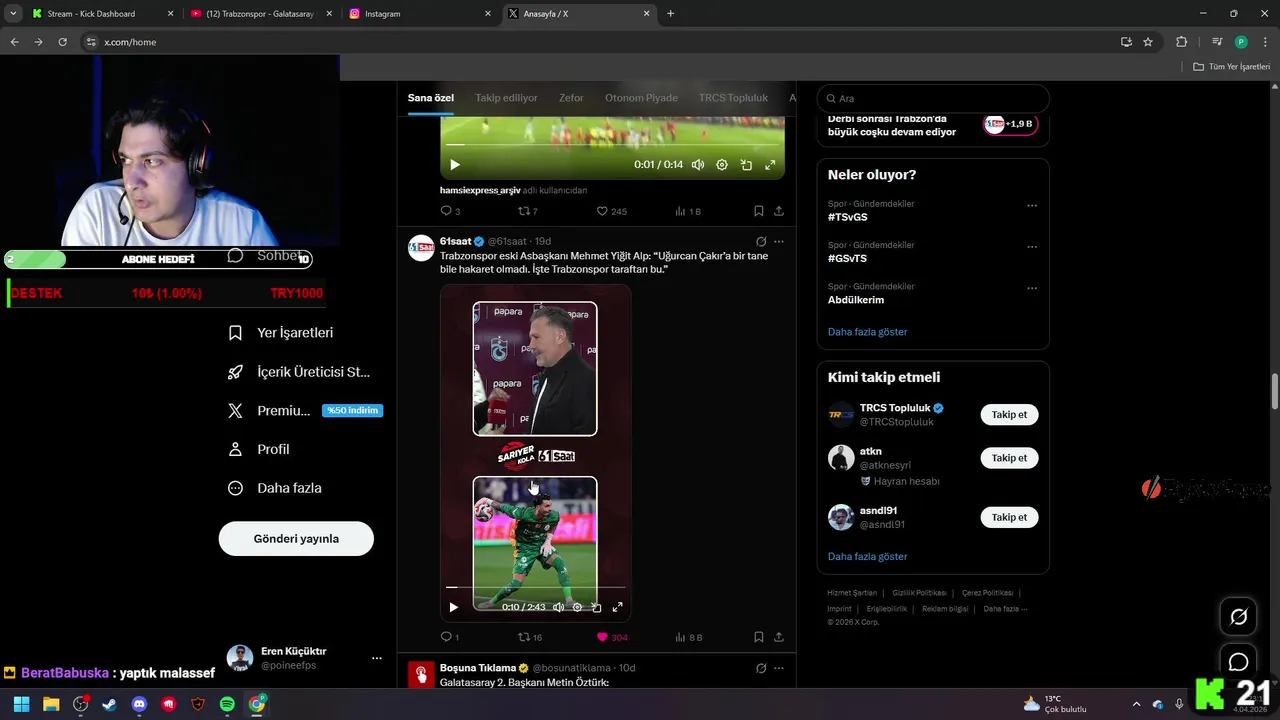Switch to Otonom Piyade timeline tab
The height and width of the screenshot is (720, 1280).
coord(641,98)
